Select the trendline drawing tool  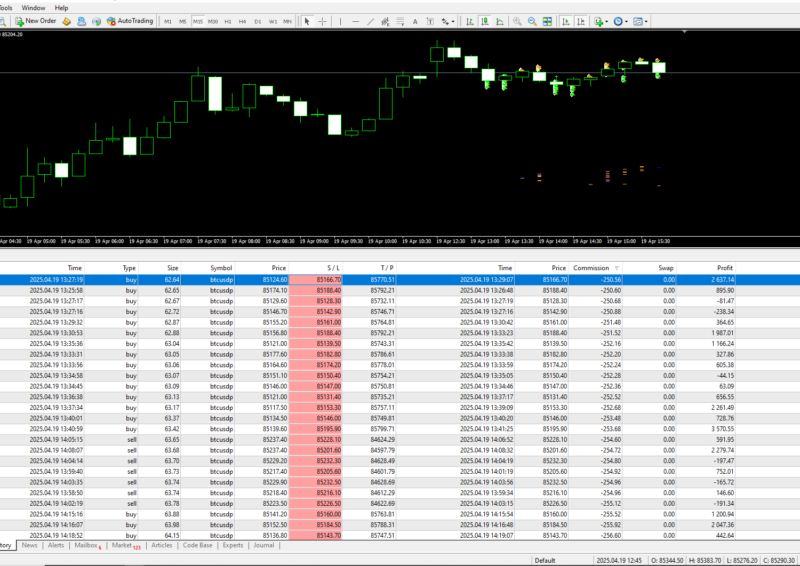(x=368, y=20)
